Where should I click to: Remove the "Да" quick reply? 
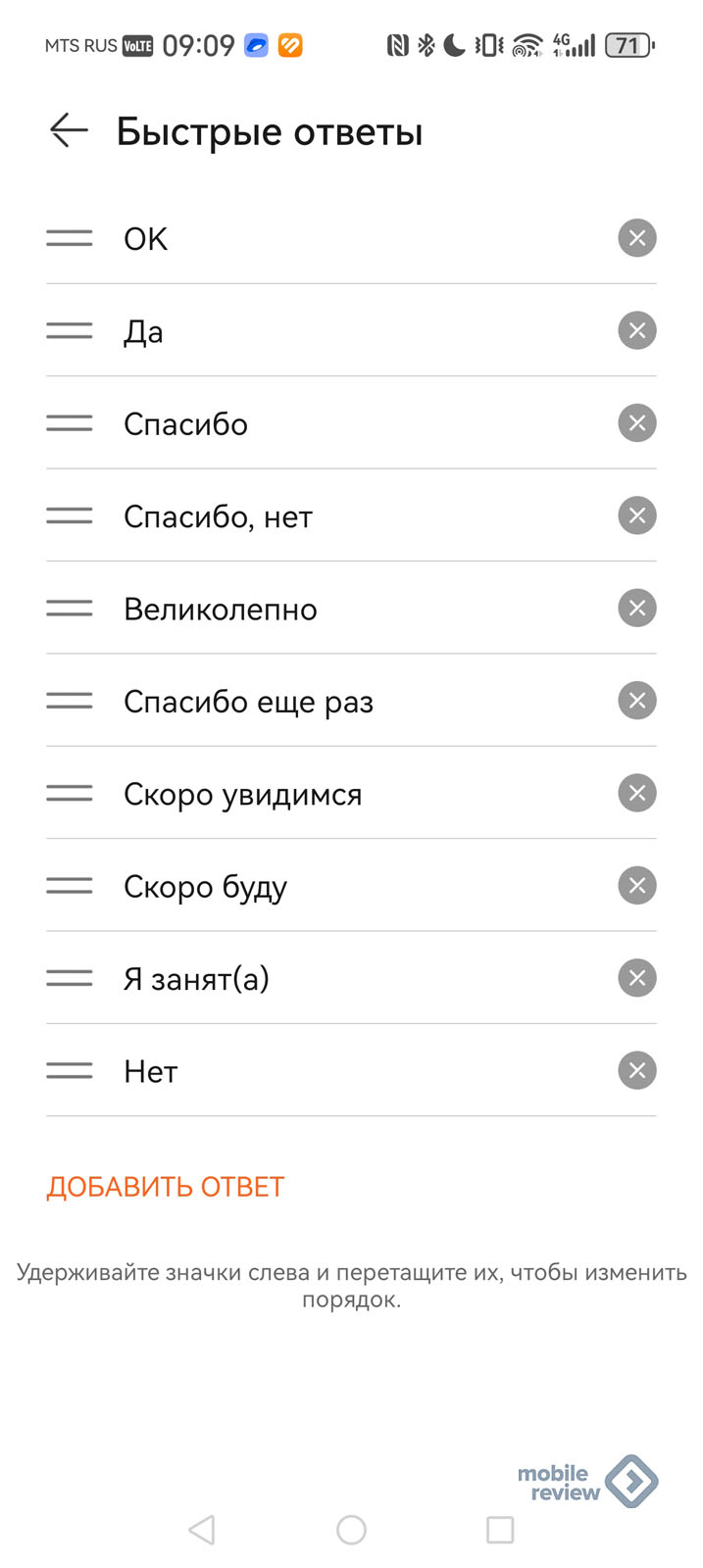click(636, 331)
